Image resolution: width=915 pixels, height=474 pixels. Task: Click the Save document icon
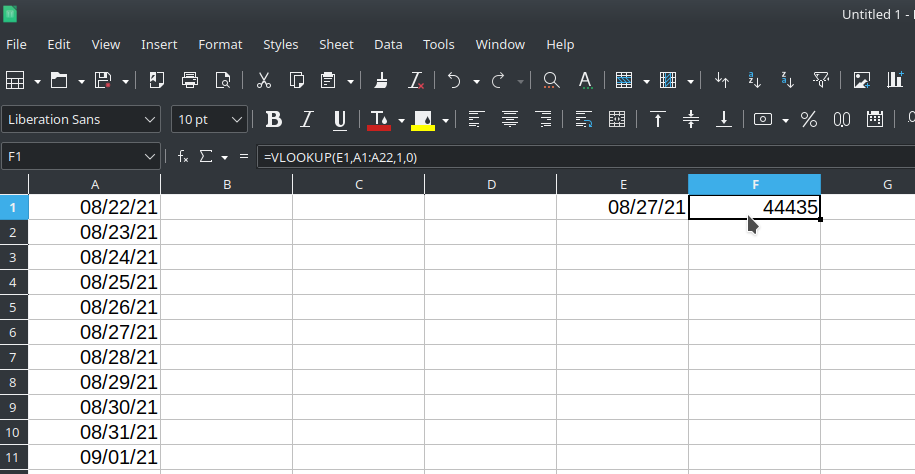103,80
